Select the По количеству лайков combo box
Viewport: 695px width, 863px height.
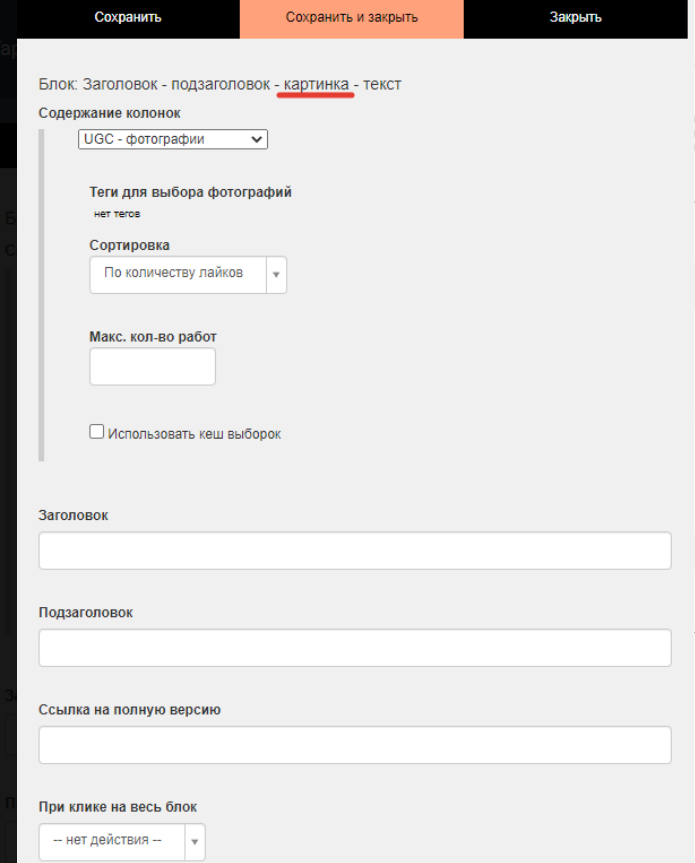click(x=188, y=275)
